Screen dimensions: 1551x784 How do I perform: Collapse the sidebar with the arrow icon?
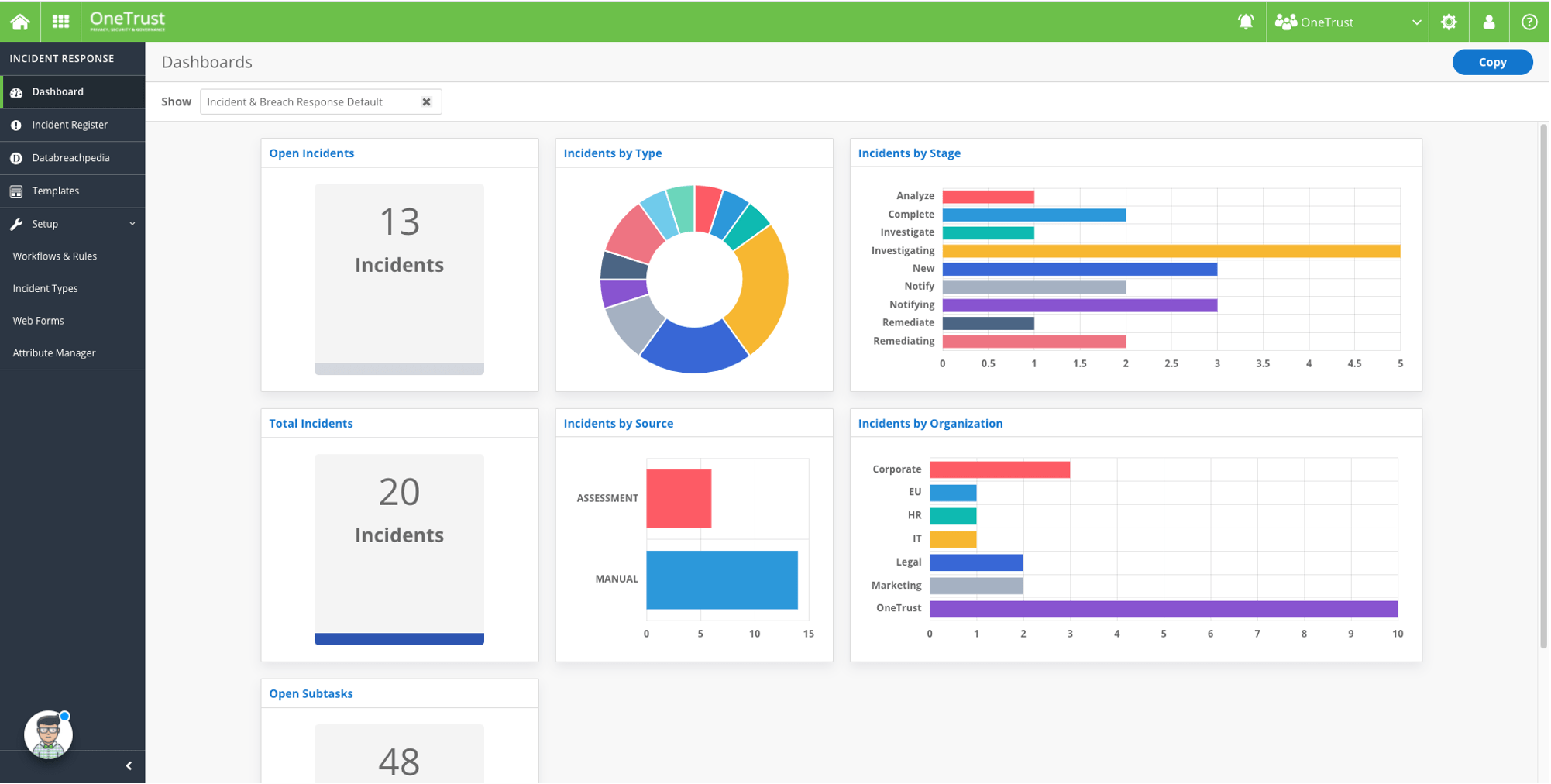[129, 766]
